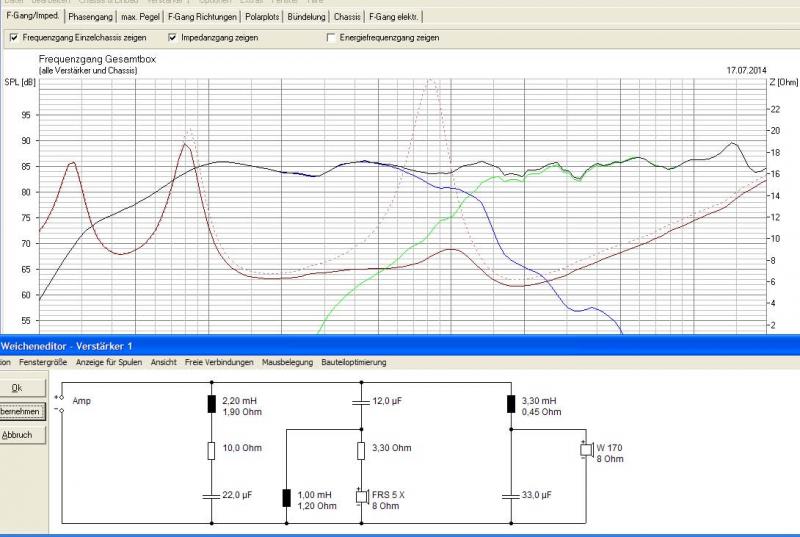
Task: Click the 33,0 µF capacitor symbol
Action: (x=511, y=495)
